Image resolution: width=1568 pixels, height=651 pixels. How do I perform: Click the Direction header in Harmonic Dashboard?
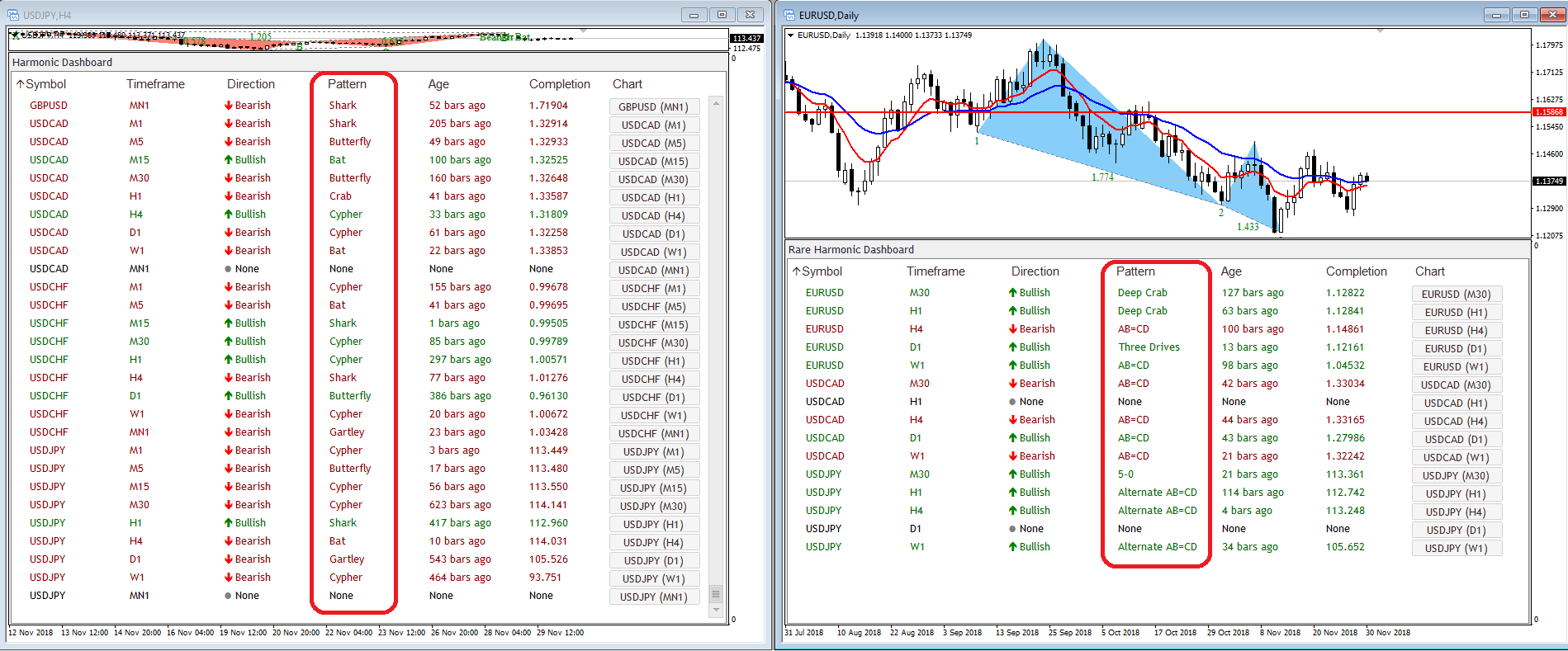(251, 84)
